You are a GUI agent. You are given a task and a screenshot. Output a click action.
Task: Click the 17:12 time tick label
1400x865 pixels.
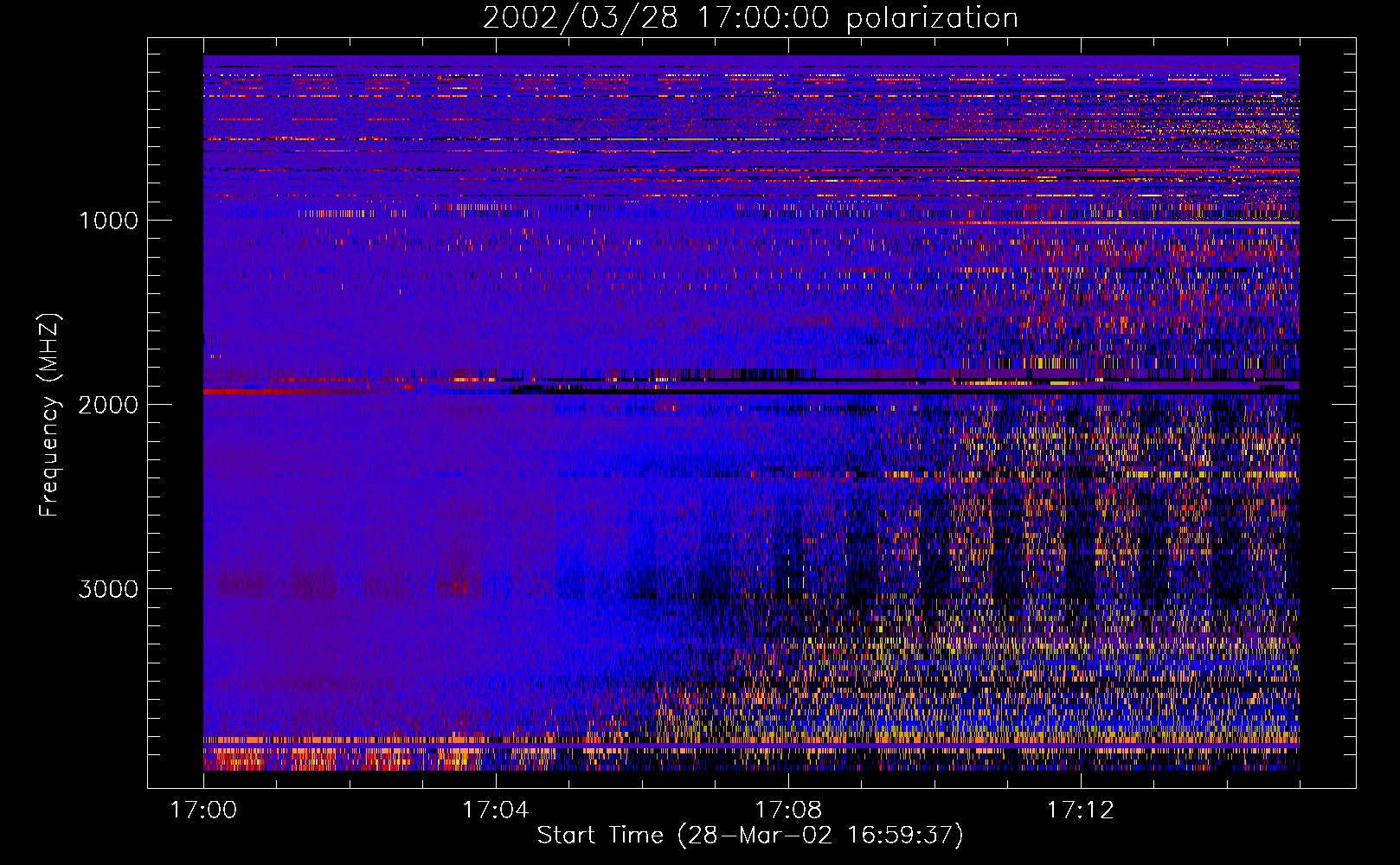1081,811
